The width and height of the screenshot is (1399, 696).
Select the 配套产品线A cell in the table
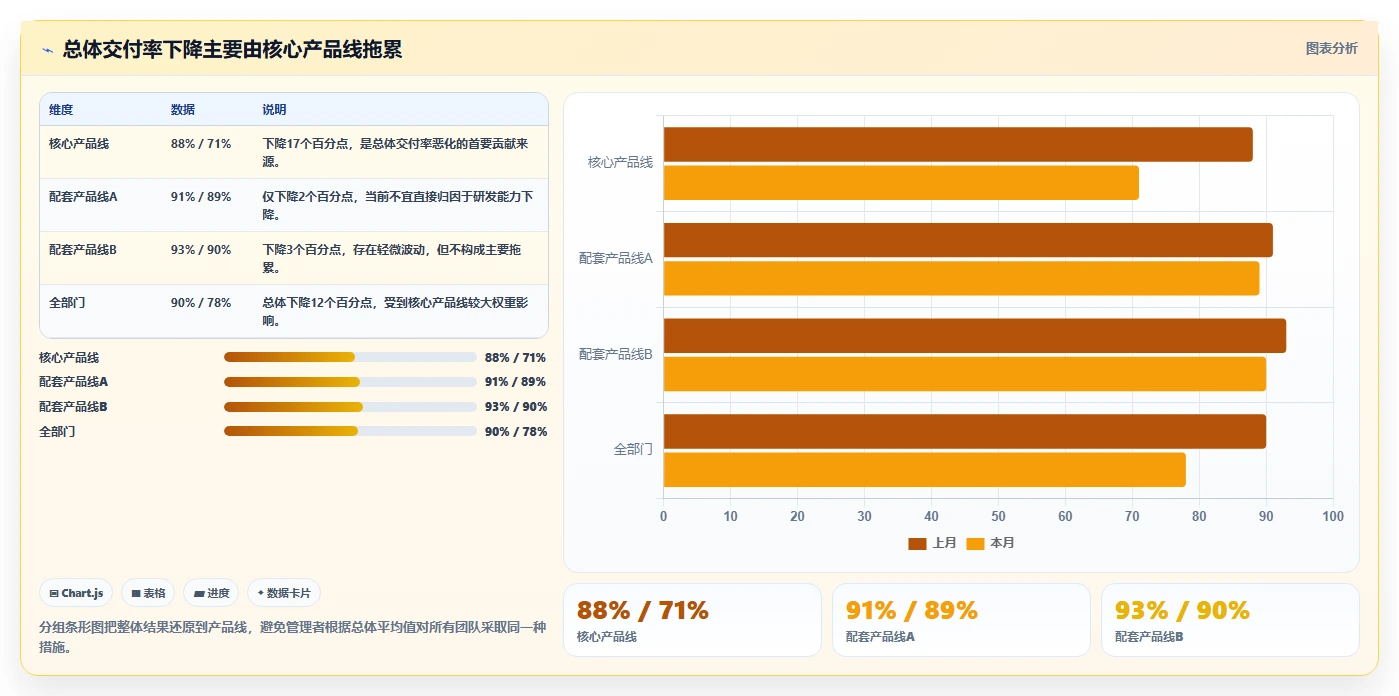click(x=83, y=197)
